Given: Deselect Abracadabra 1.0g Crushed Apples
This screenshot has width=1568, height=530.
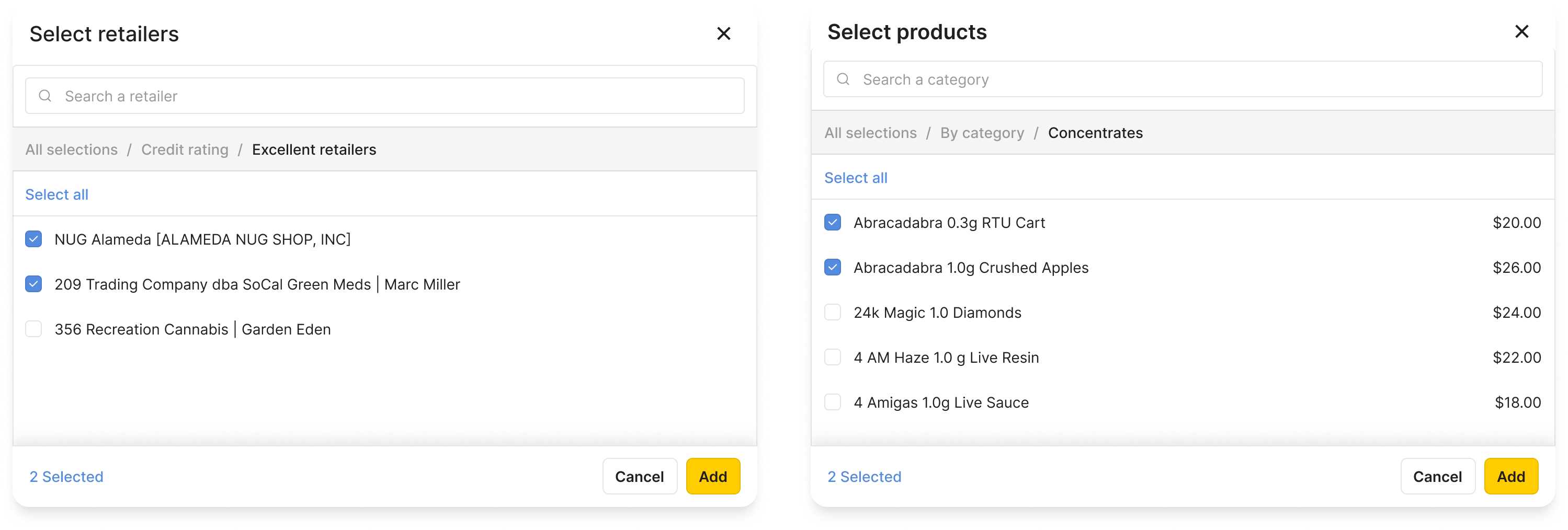Looking at the screenshot, I should [x=833, y=267].
